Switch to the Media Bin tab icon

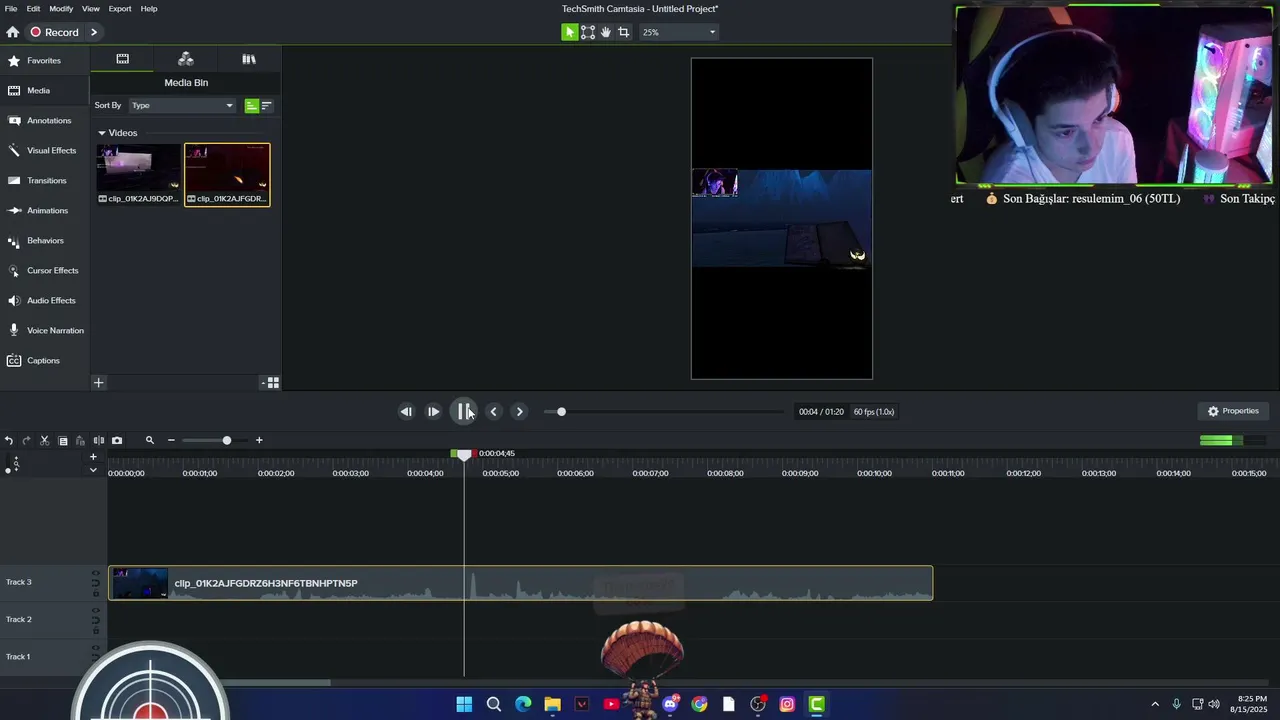122,59
